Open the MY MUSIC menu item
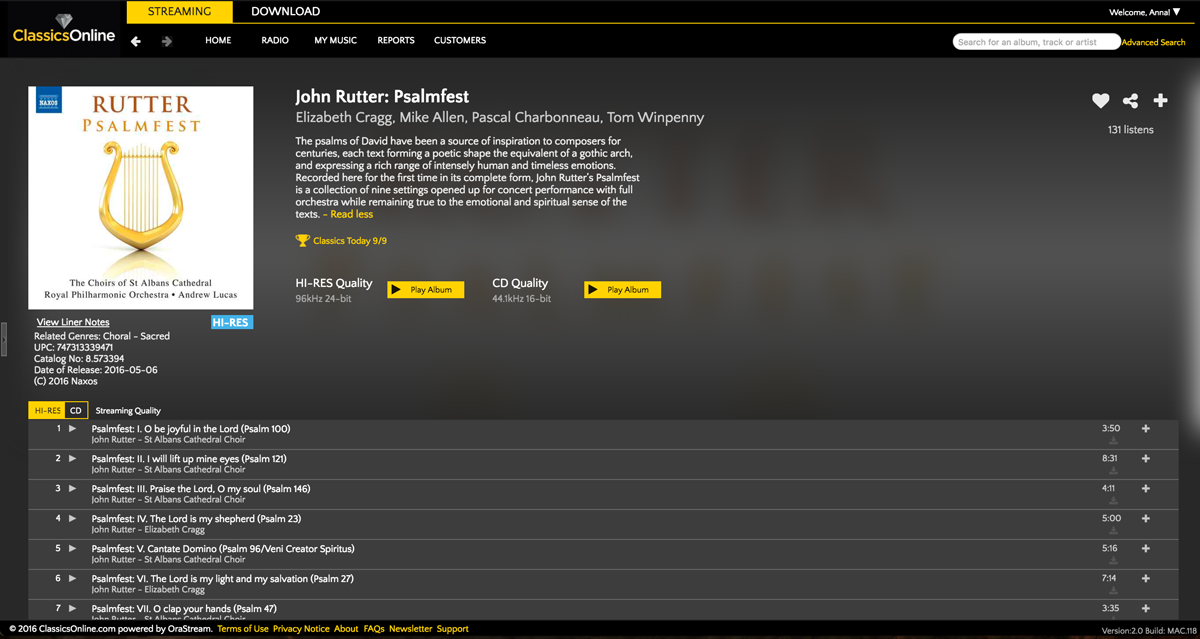Viewport: 1200px width, 639px height. click(x=336, y=41)
